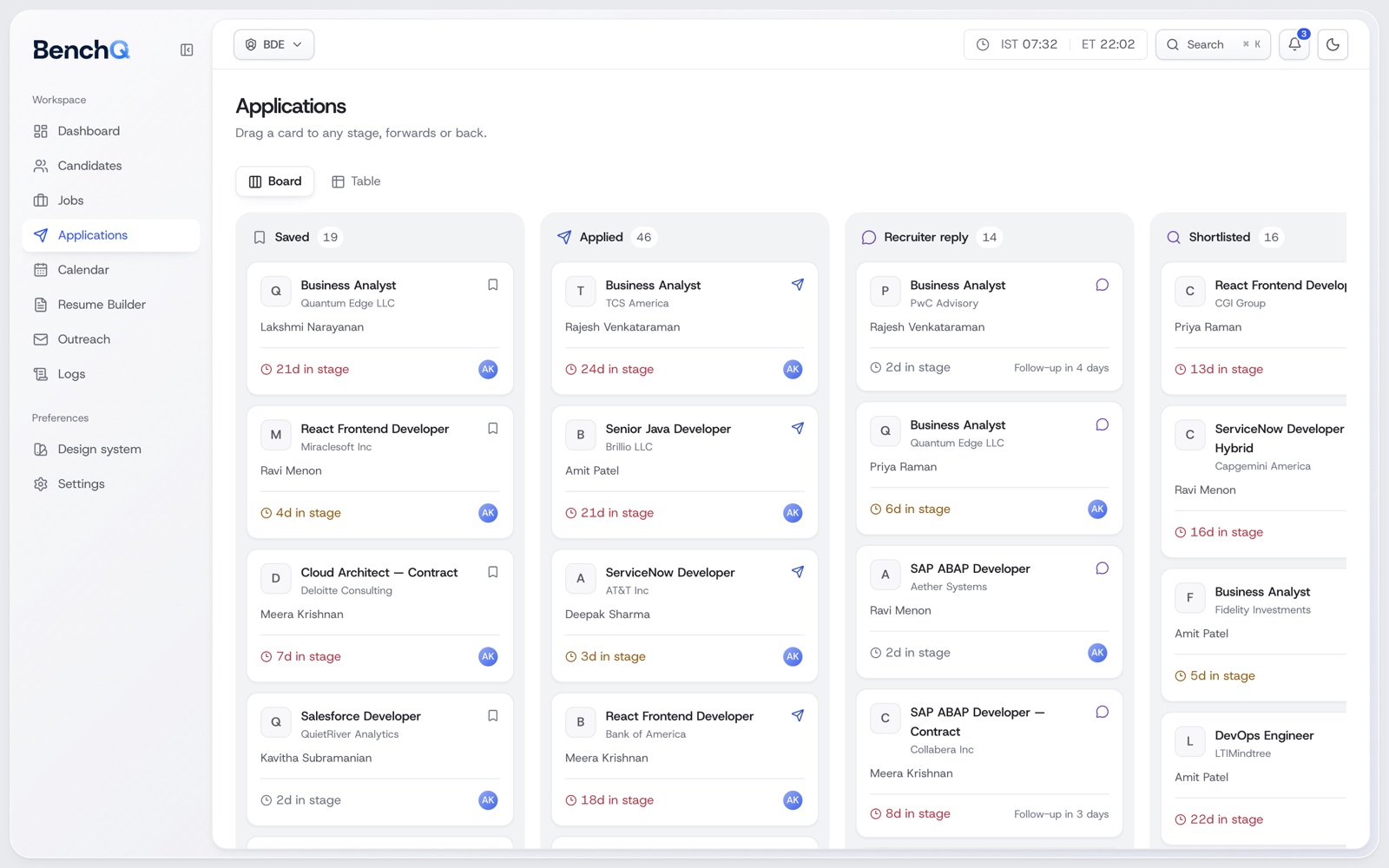Open Settings

coord(111,484)
